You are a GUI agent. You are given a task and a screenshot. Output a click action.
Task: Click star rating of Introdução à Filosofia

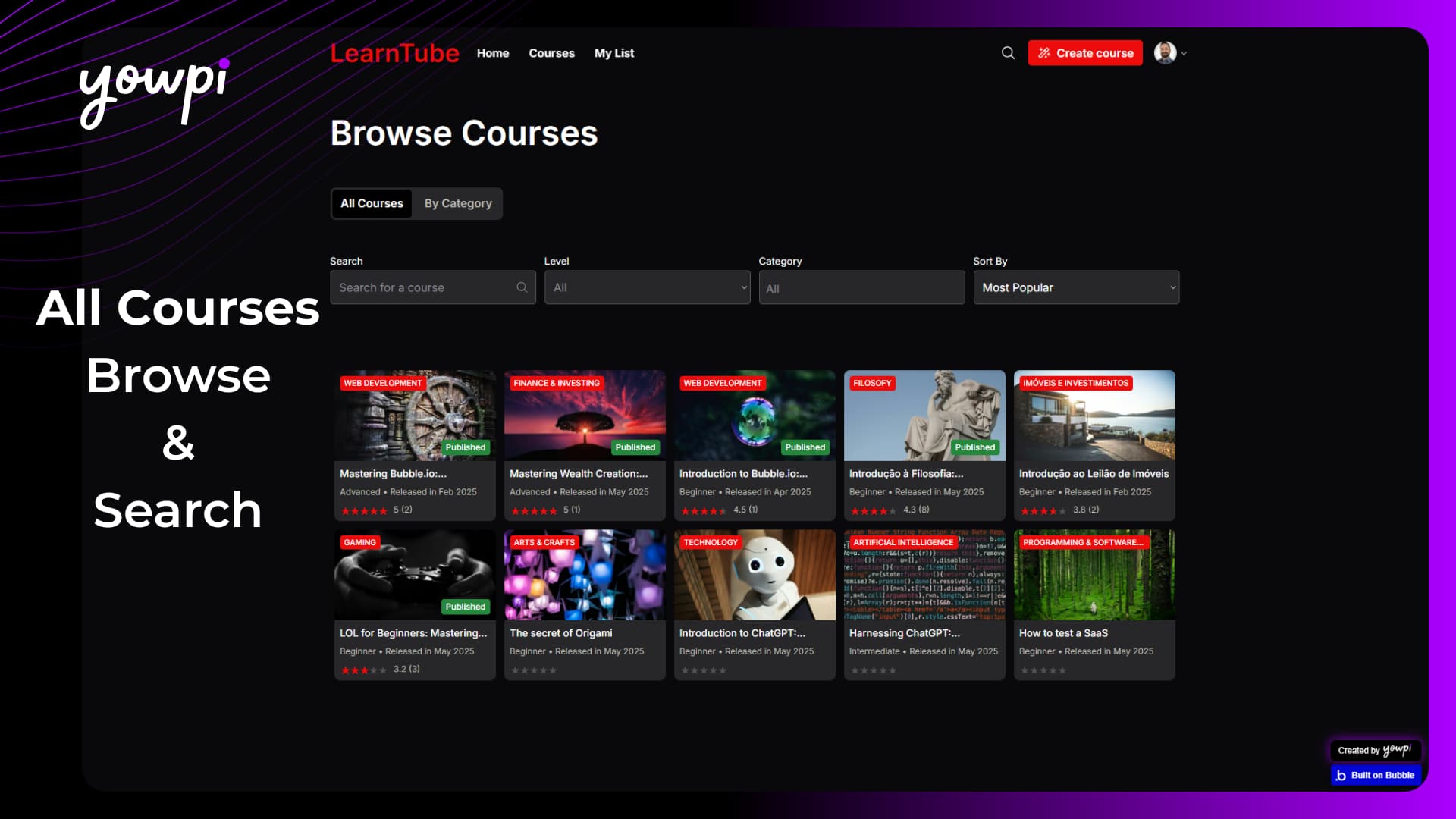coord(874,510)
